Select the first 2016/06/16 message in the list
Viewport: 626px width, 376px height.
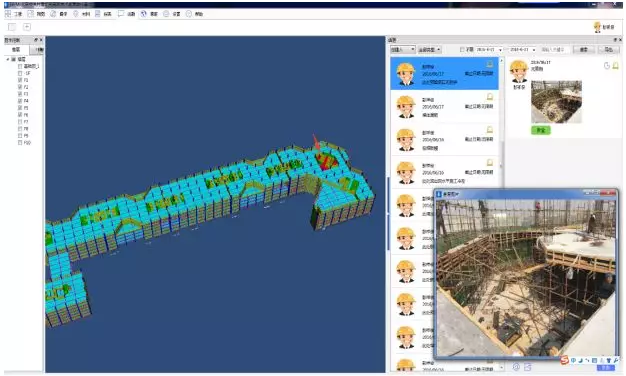445,139
